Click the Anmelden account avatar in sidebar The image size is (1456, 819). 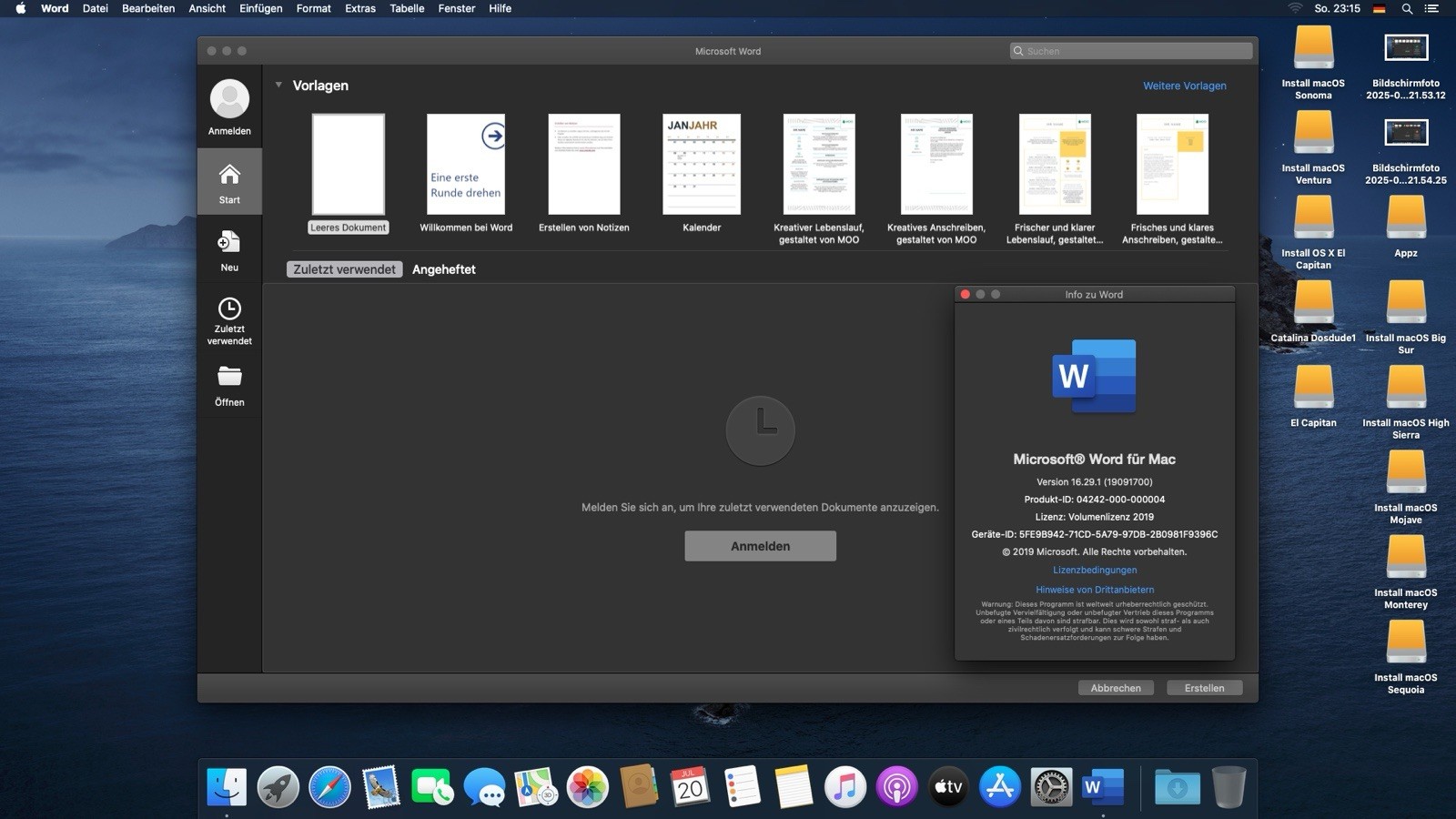229,98
